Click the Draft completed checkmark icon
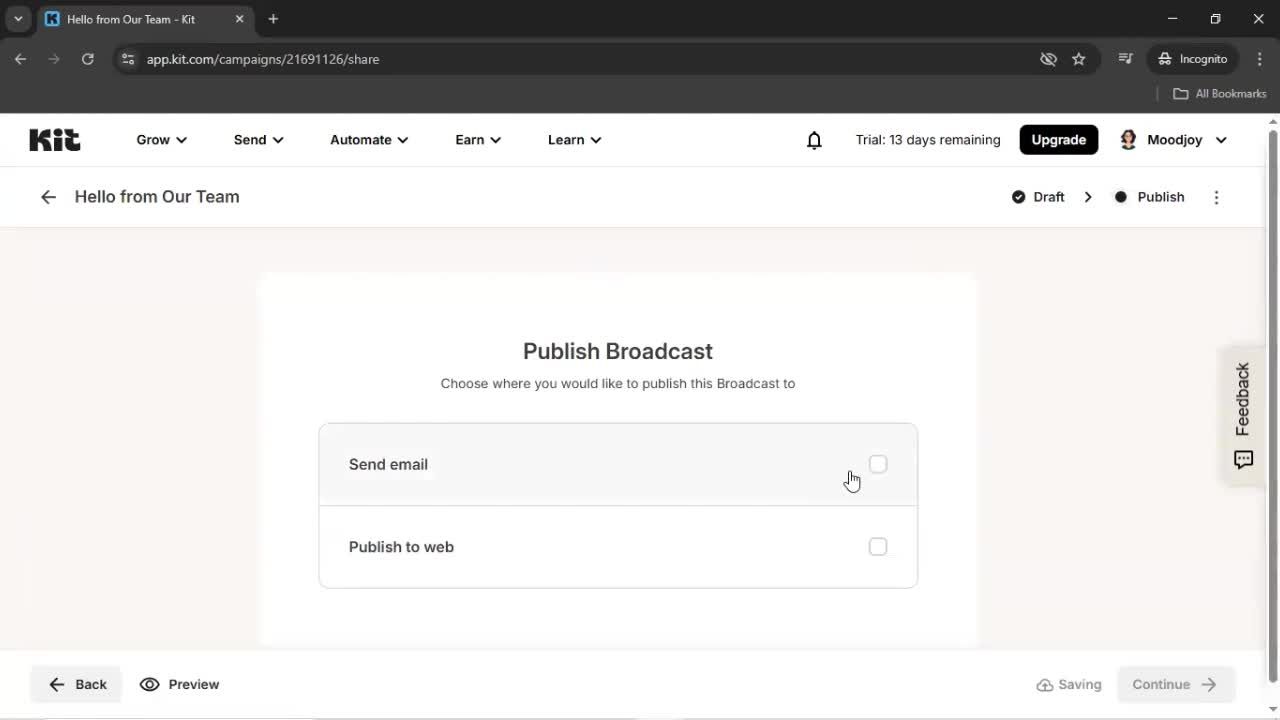 point(1017,197)
